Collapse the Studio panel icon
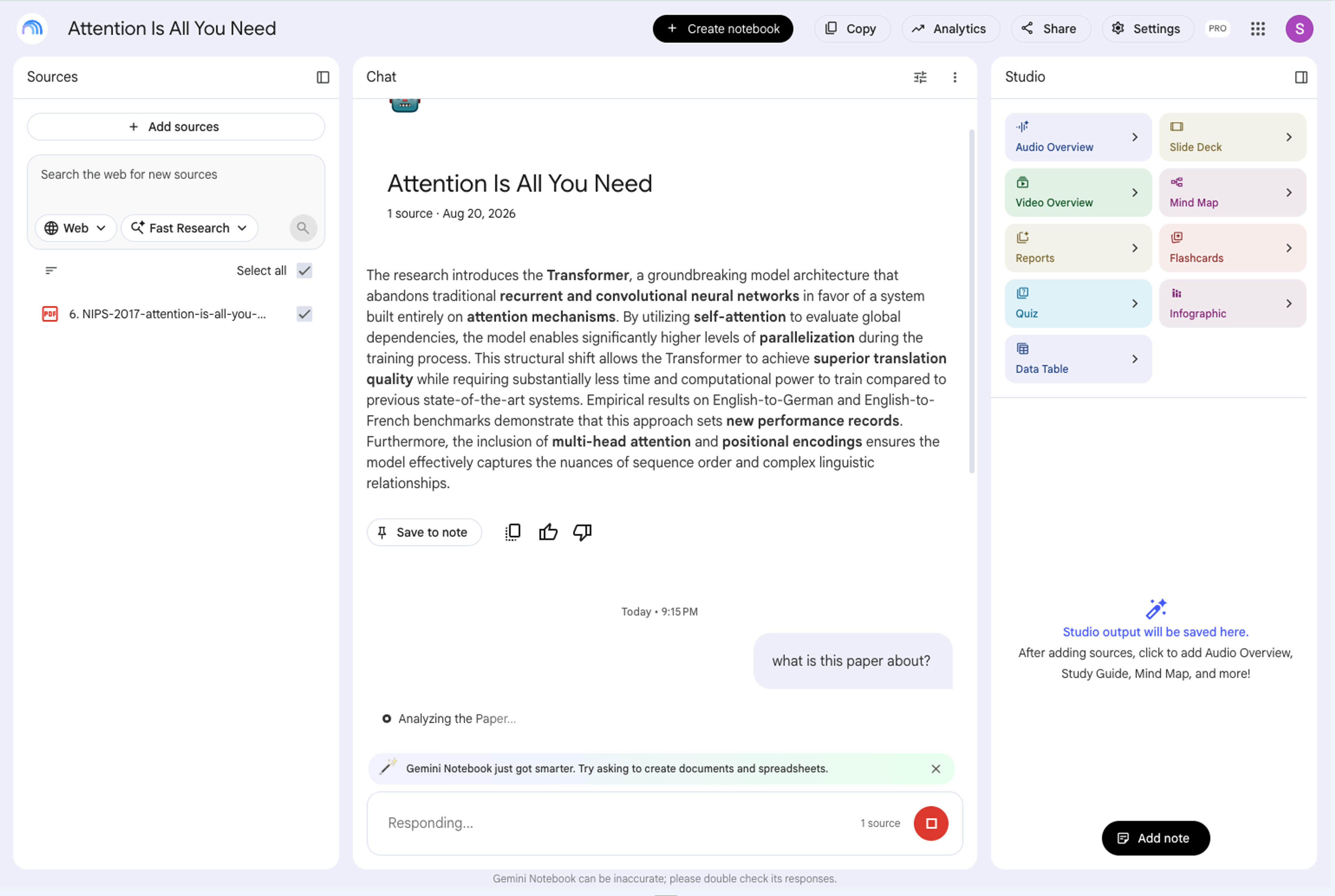1335x896 pixels. [x=1301, y=77]
